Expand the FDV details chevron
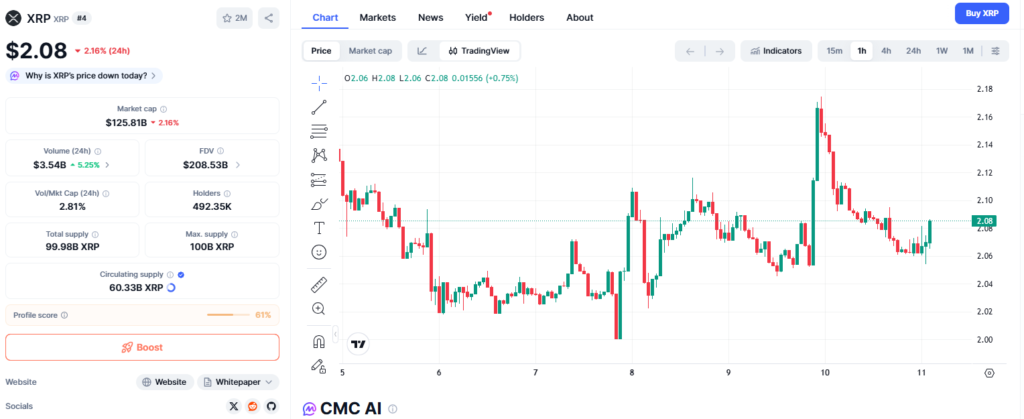Screen dimensions: 1024x419 238,165
